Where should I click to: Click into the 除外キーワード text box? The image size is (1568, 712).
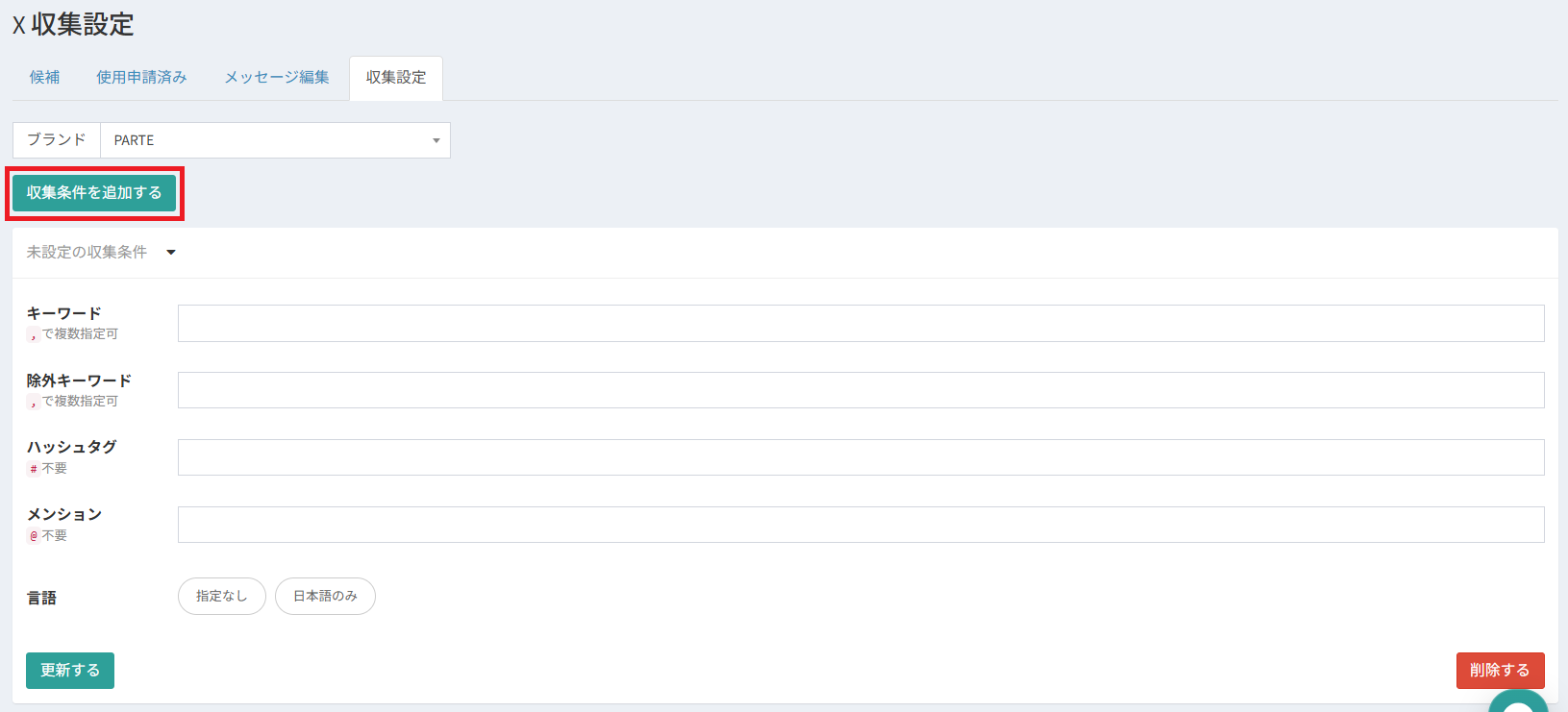click(x=860, y=390)
